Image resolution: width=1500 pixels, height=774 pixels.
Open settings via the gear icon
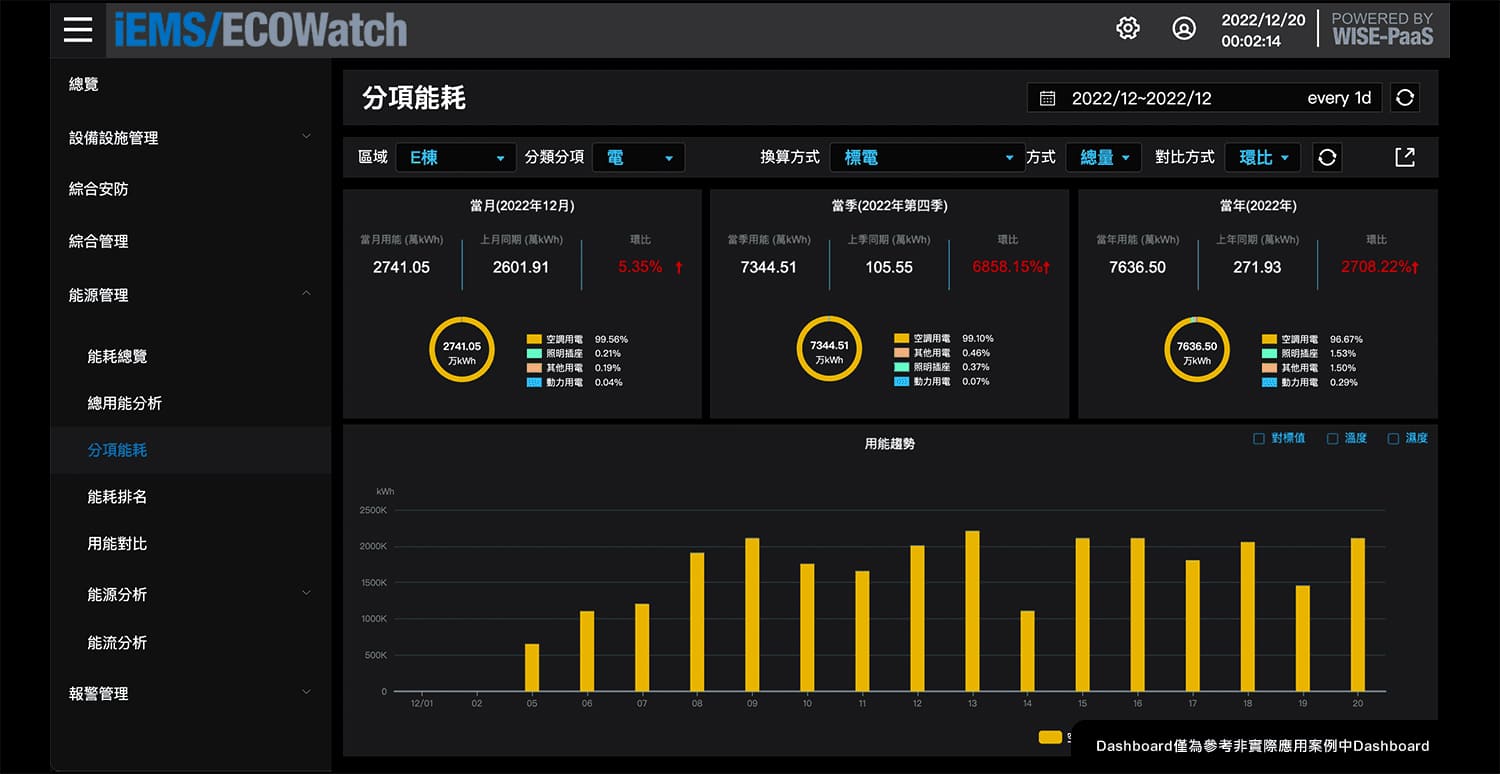pyautogui.click(x=1128, y=28)
